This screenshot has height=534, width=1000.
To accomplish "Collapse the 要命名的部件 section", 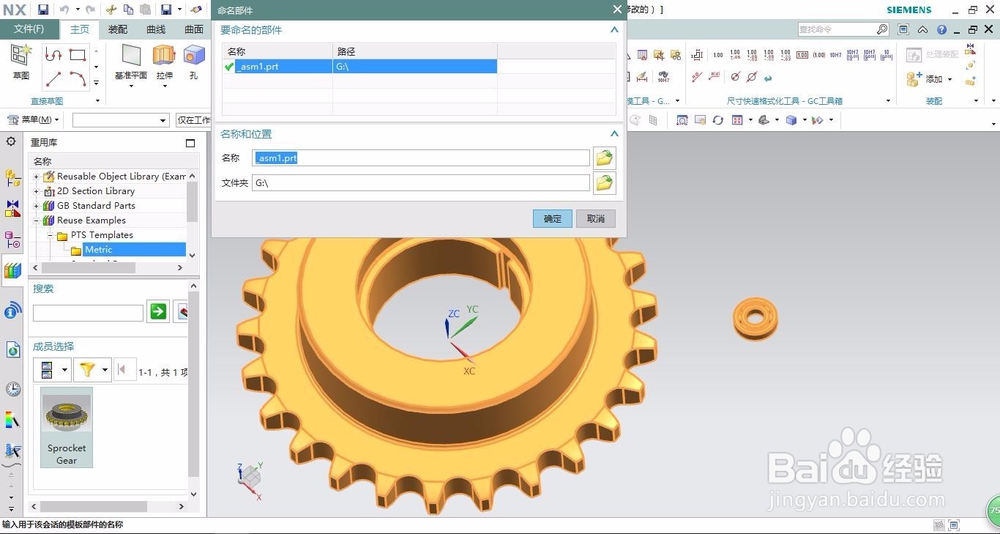I will pyautogui.click(x=614, y=30).
